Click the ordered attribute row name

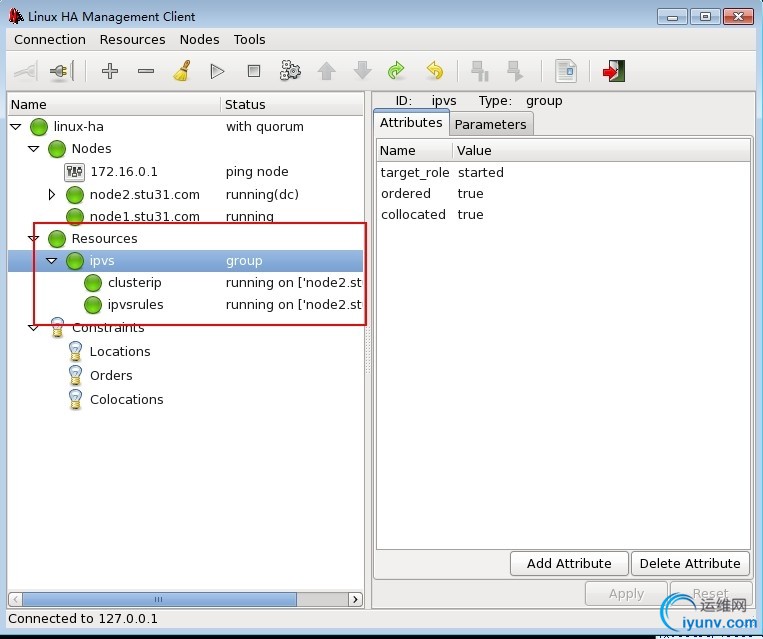click(x=405, y=194)
